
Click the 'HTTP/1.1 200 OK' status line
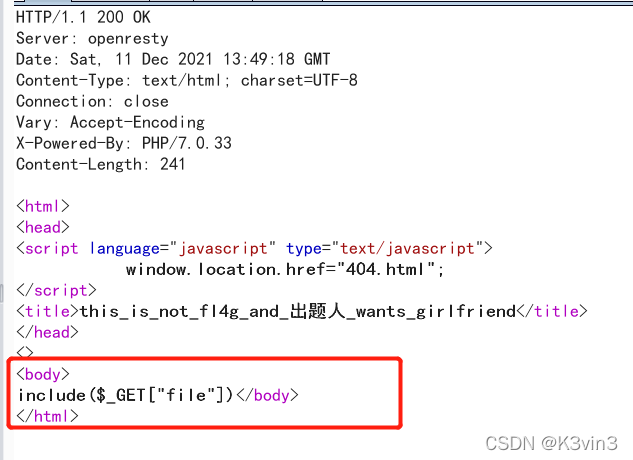point(83,17)
